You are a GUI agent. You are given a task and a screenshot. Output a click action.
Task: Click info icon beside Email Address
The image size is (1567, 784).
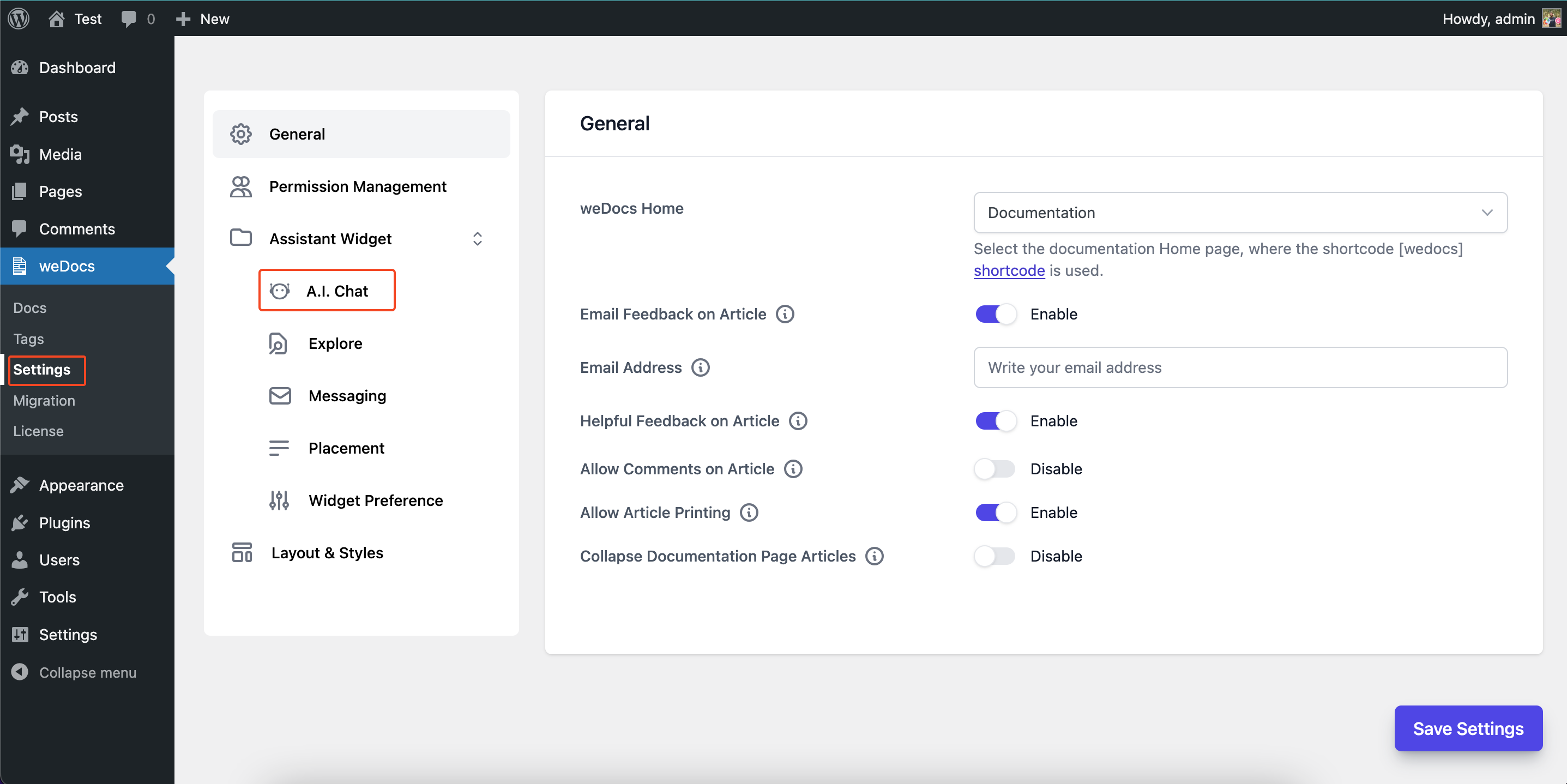(x=701, y=367)
